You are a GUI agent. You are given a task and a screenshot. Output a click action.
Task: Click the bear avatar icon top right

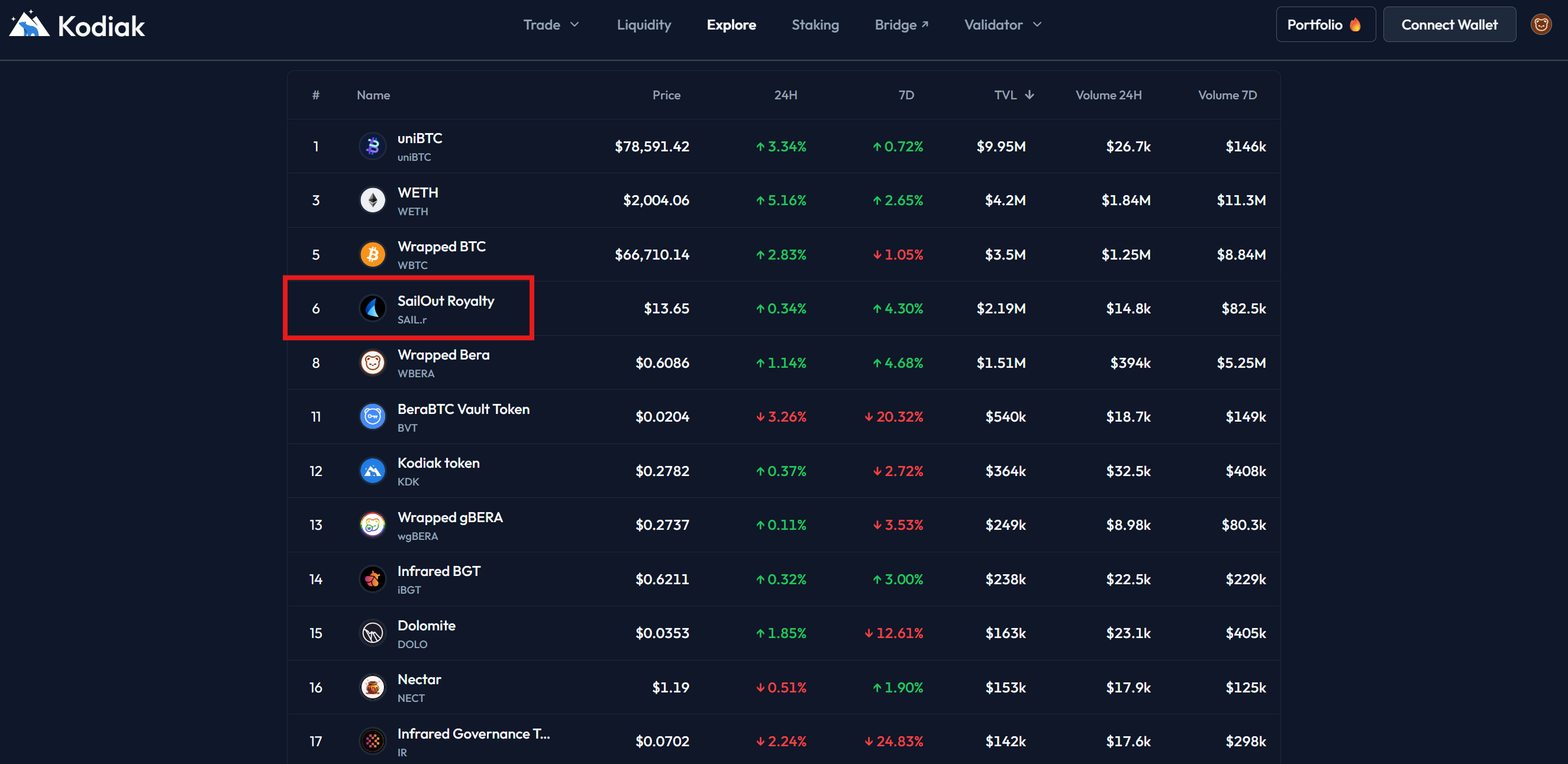(x=1541, y=25)
